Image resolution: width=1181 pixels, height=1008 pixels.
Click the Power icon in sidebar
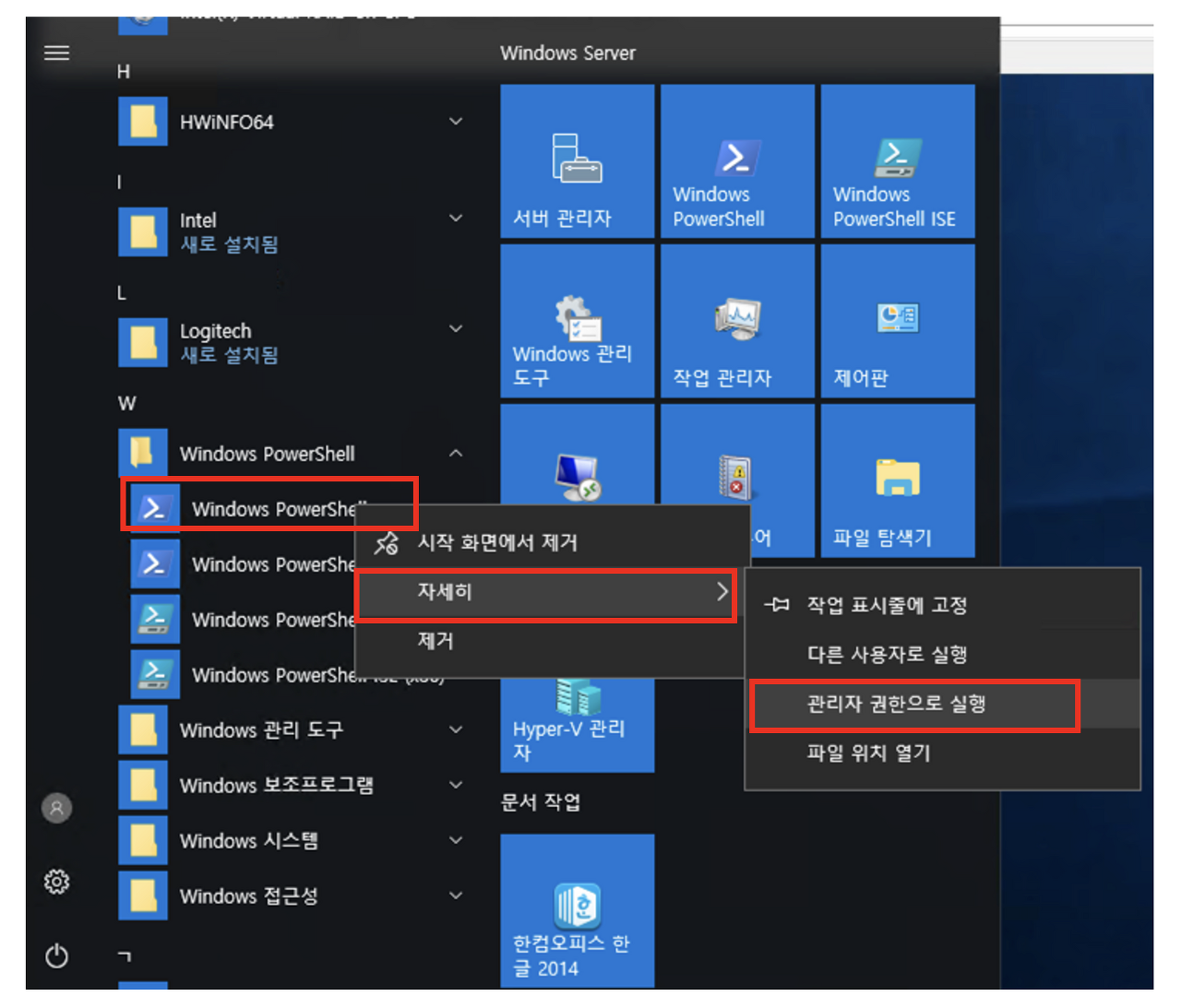click(x=56, y=955)
